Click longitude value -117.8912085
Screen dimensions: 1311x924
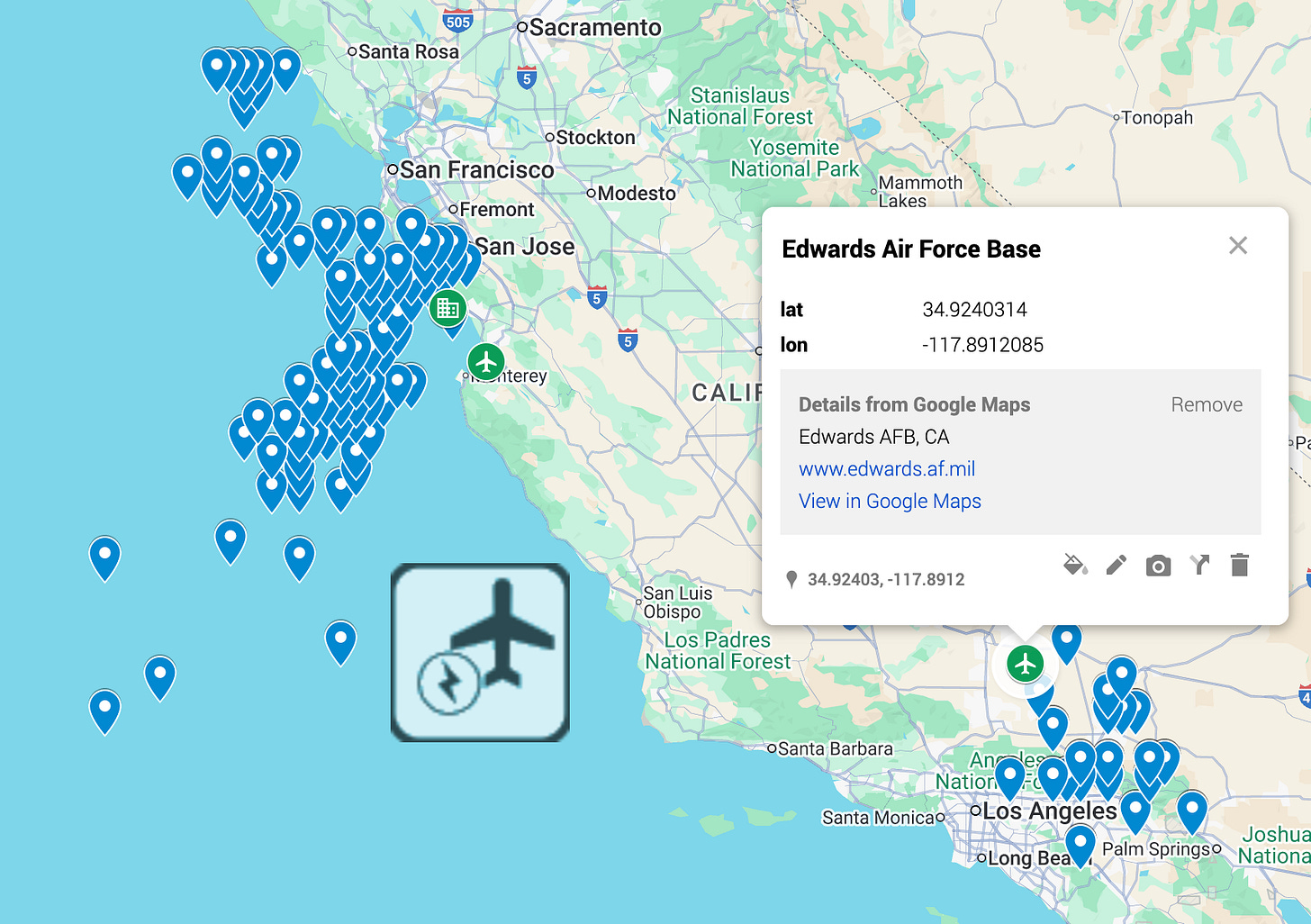point(982,345)
